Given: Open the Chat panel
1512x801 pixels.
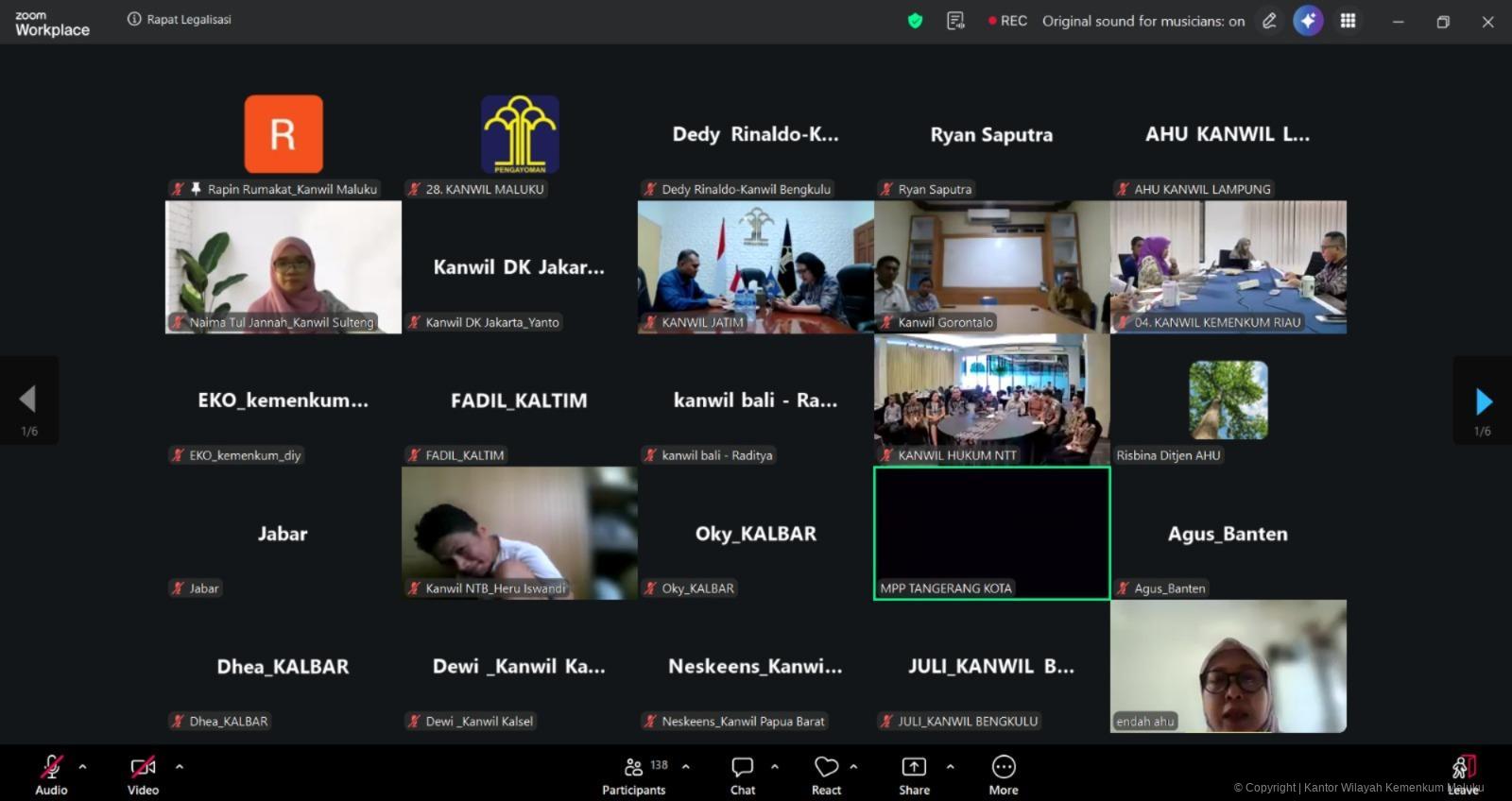Looking at the screenshot, I should click(x=743, y=775).
